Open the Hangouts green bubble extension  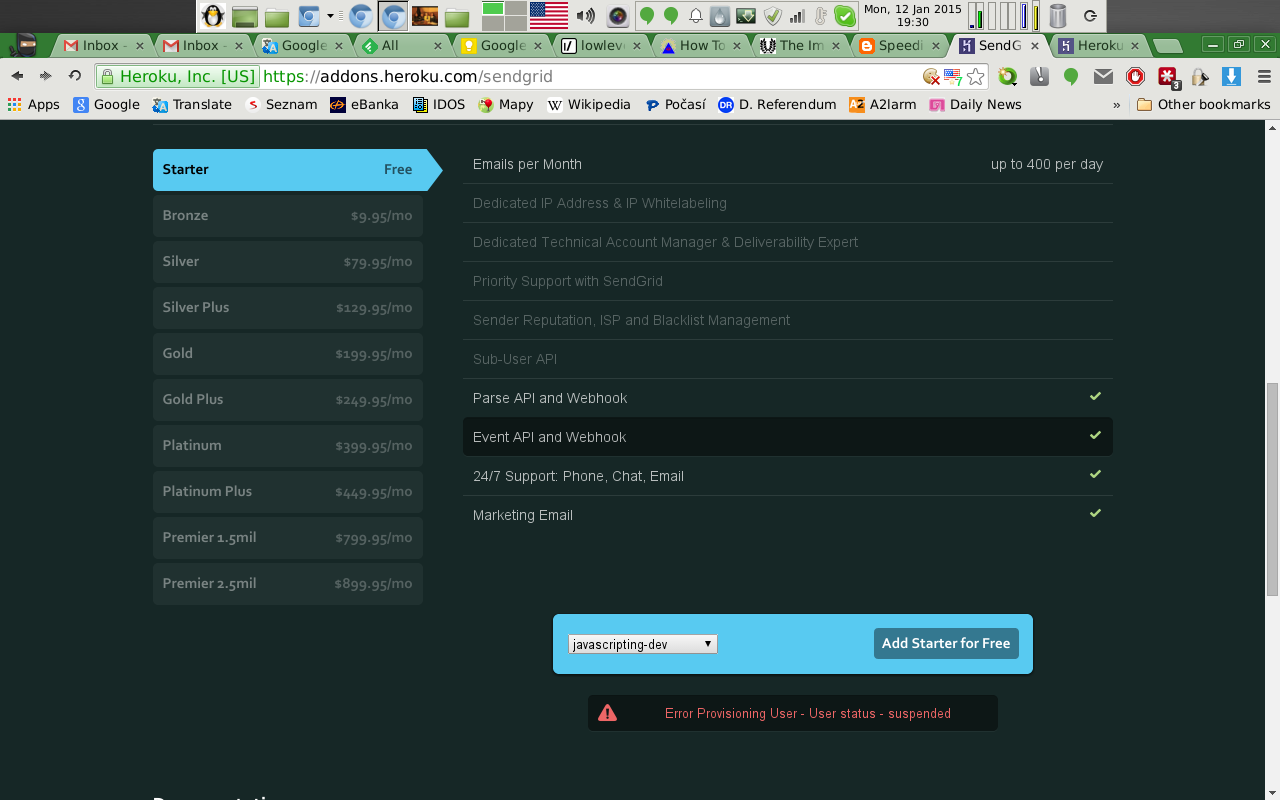[x=1071, y=76]
